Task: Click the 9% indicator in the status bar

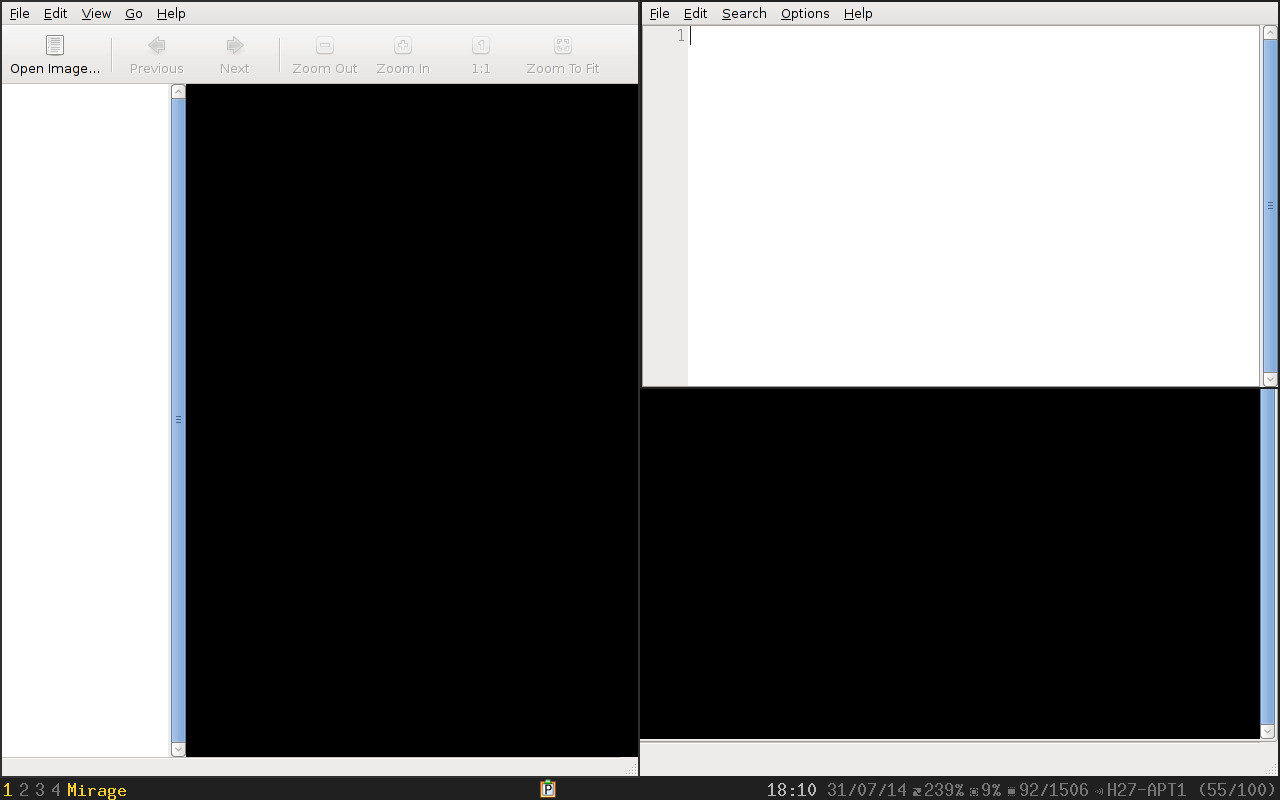Action: click(991, 790)
